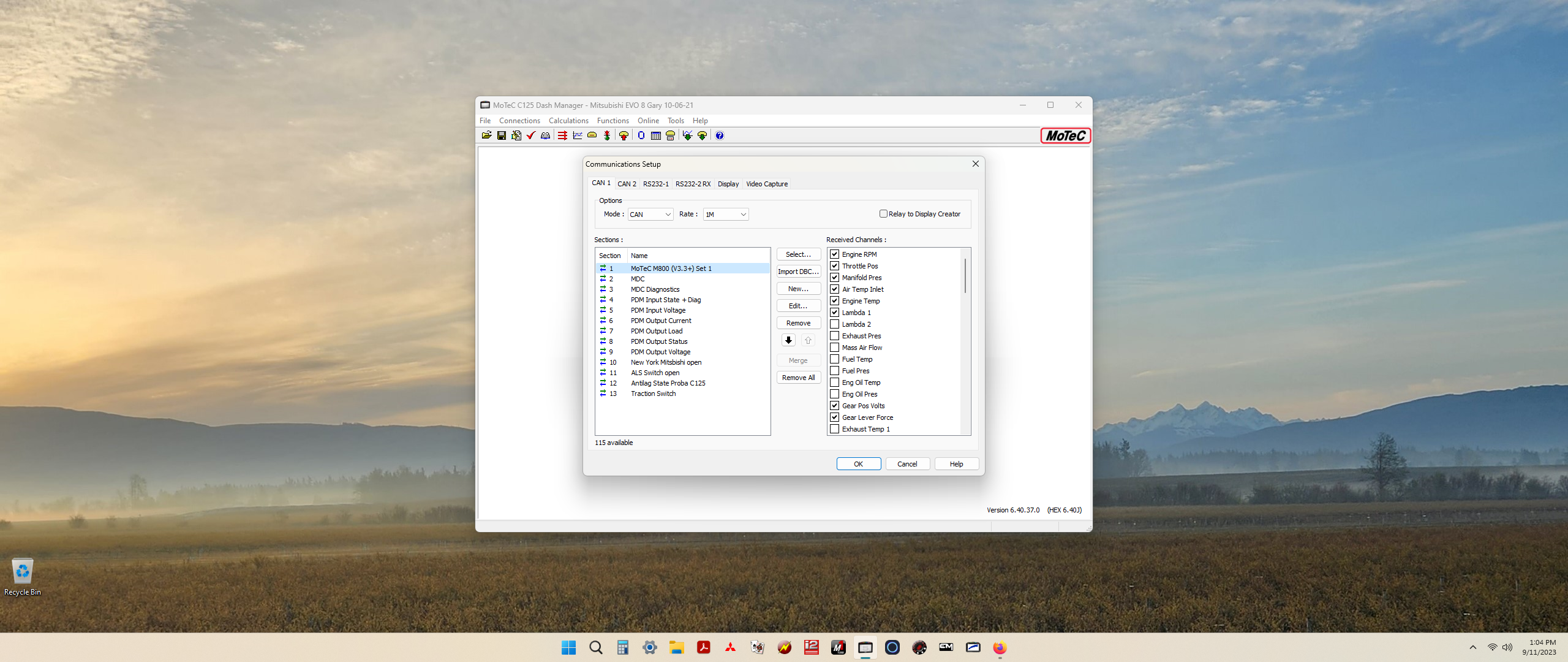Screen dimensions: 1568x662
Task: Switch to the RS232-1 tab
Action: [655, 184]
